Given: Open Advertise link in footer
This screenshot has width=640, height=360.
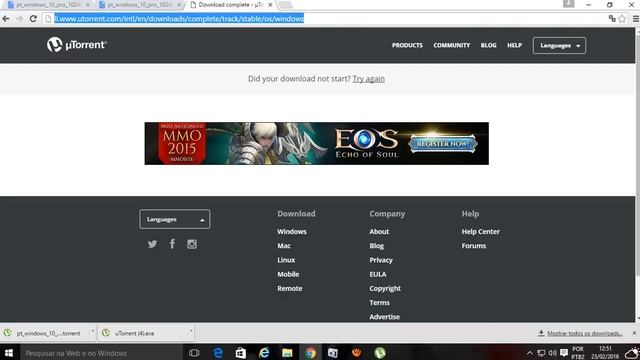Looking at the screenshot, I should pyautogui.click(x=384, y=317).
